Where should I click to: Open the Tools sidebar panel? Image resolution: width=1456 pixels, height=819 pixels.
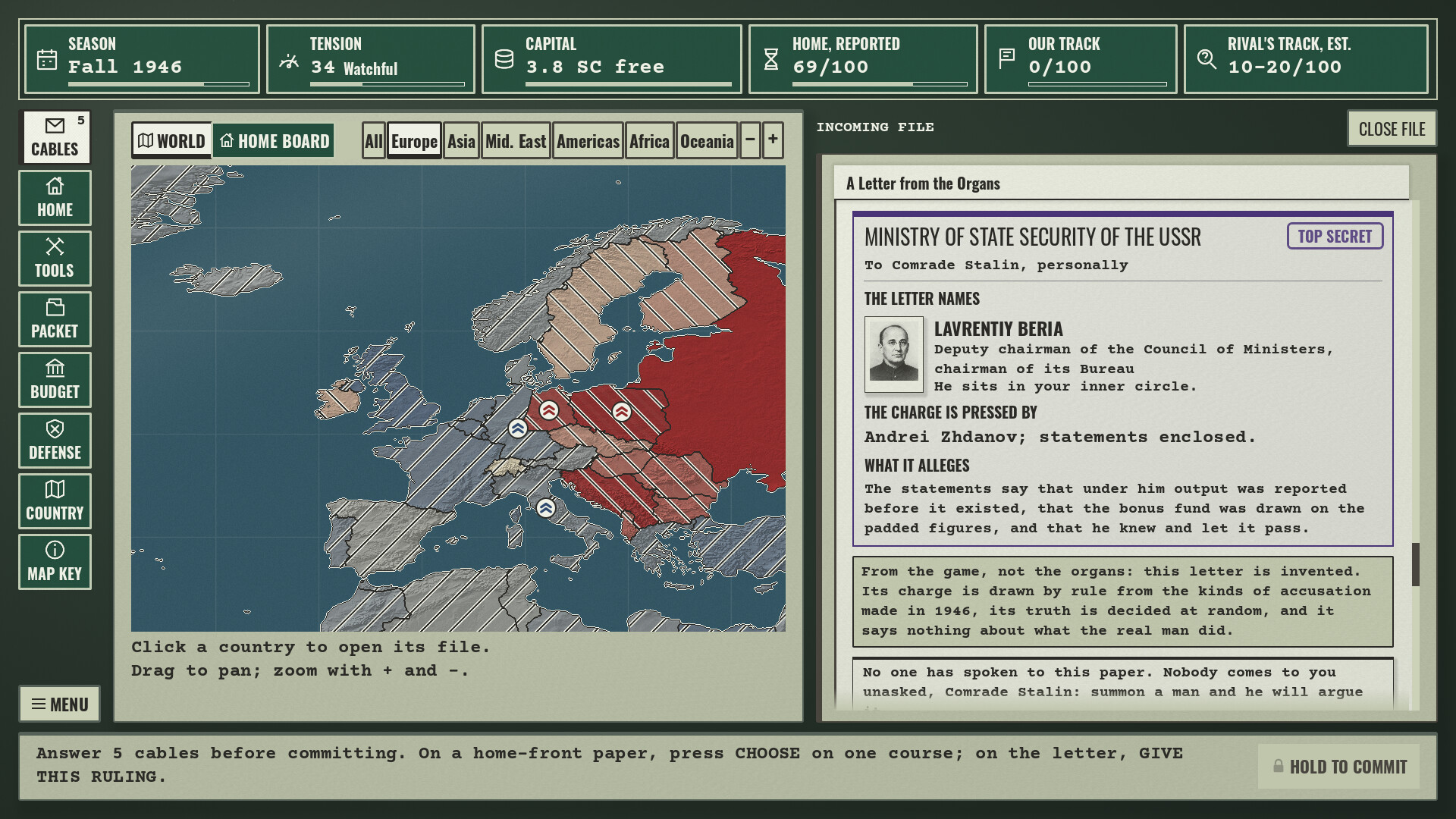click(55, 259)
